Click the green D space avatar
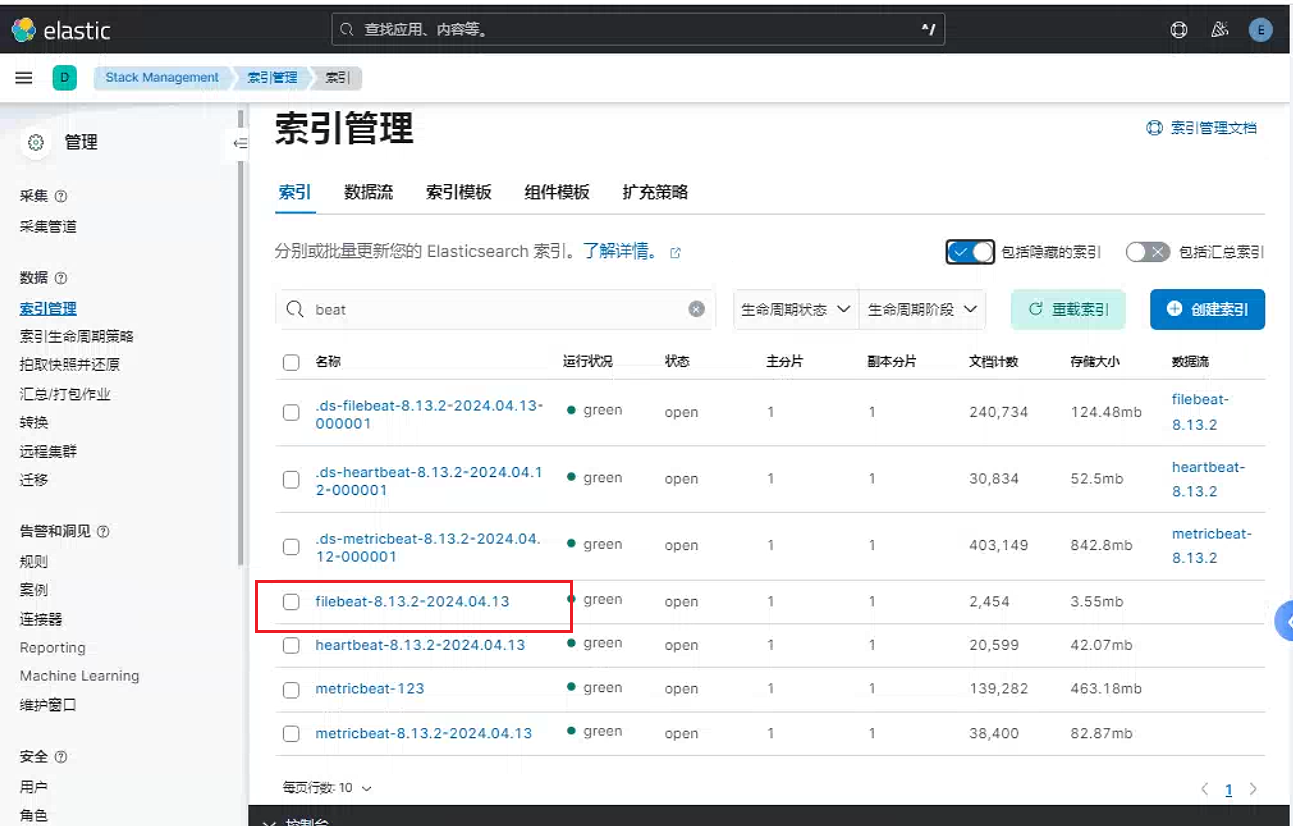The height and width of the screenshot is (826, 1293). [x=64, y=77]
